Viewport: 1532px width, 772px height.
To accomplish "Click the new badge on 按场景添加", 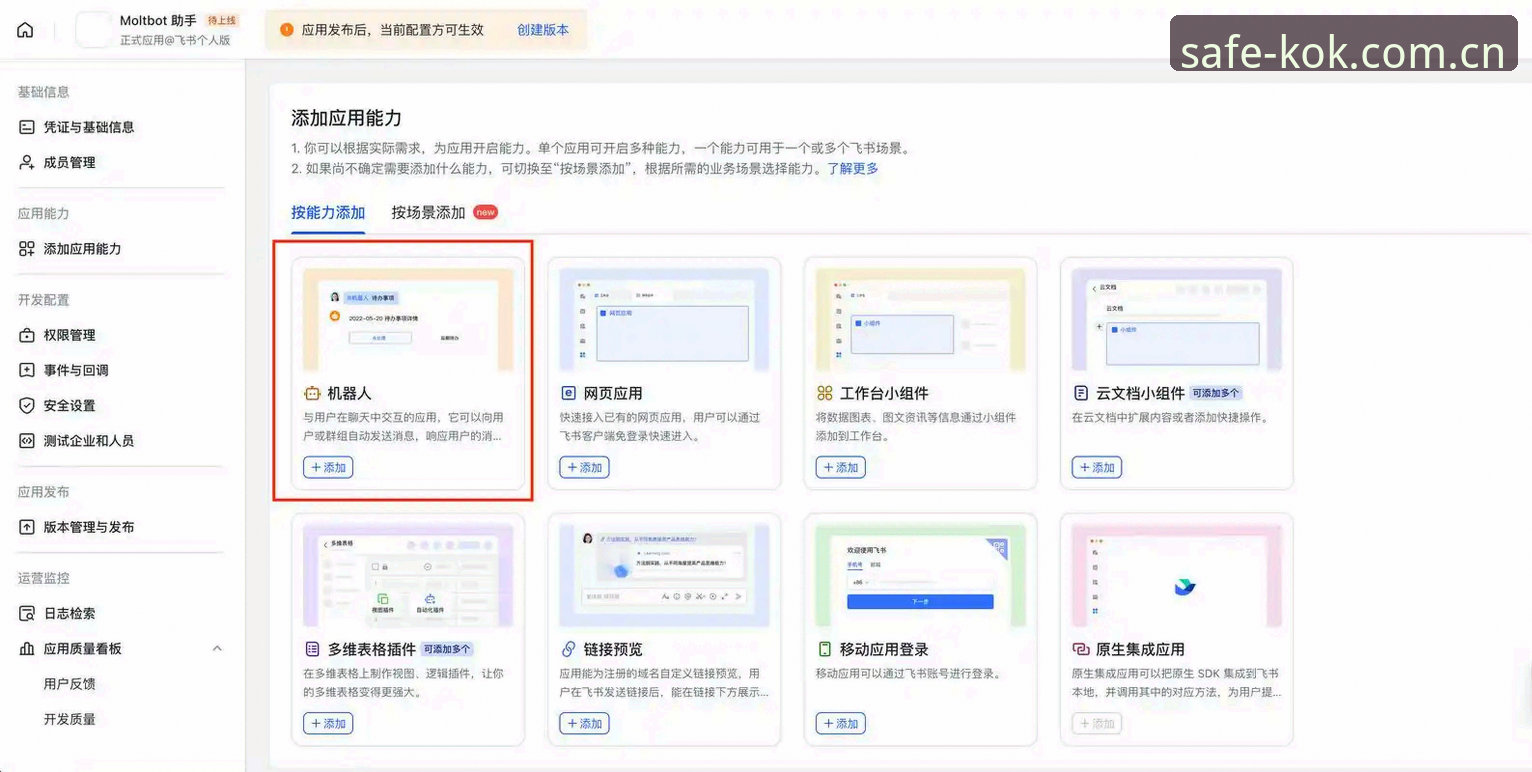I will point(485,212).
